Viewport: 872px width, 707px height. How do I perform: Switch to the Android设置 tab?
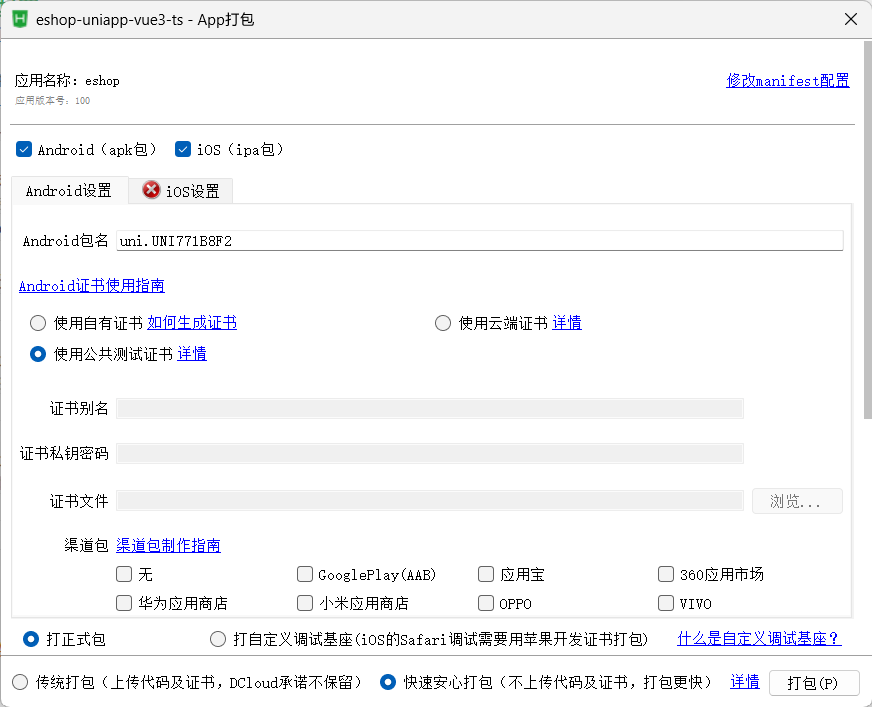69,190
